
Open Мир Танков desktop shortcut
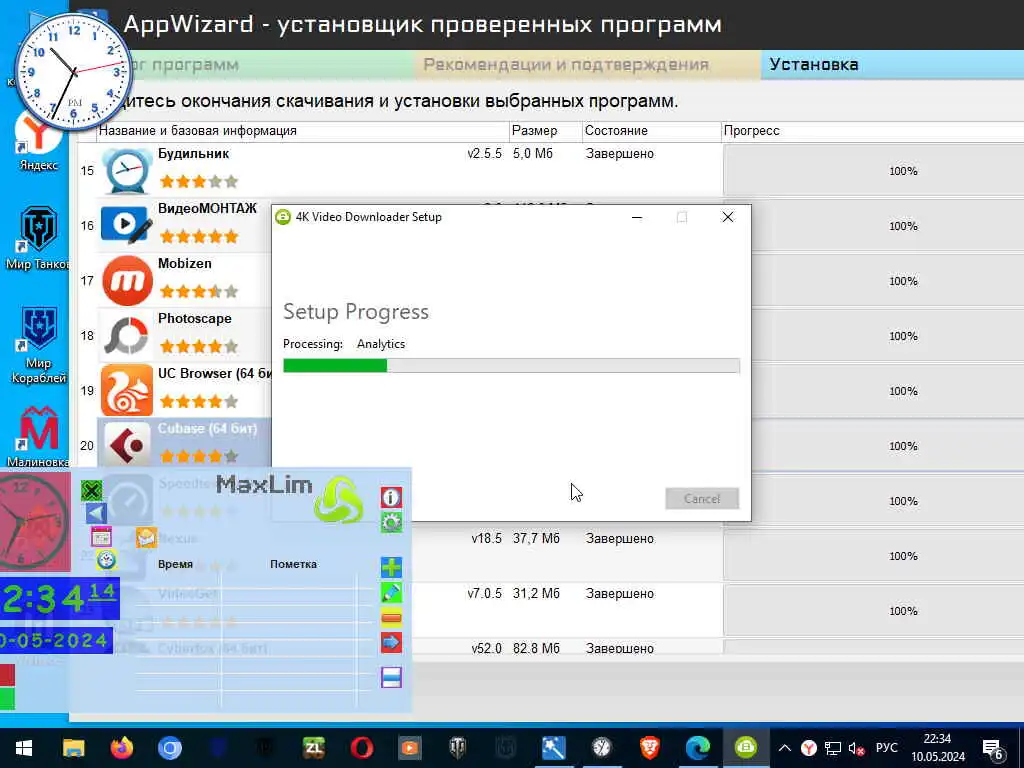39,238
